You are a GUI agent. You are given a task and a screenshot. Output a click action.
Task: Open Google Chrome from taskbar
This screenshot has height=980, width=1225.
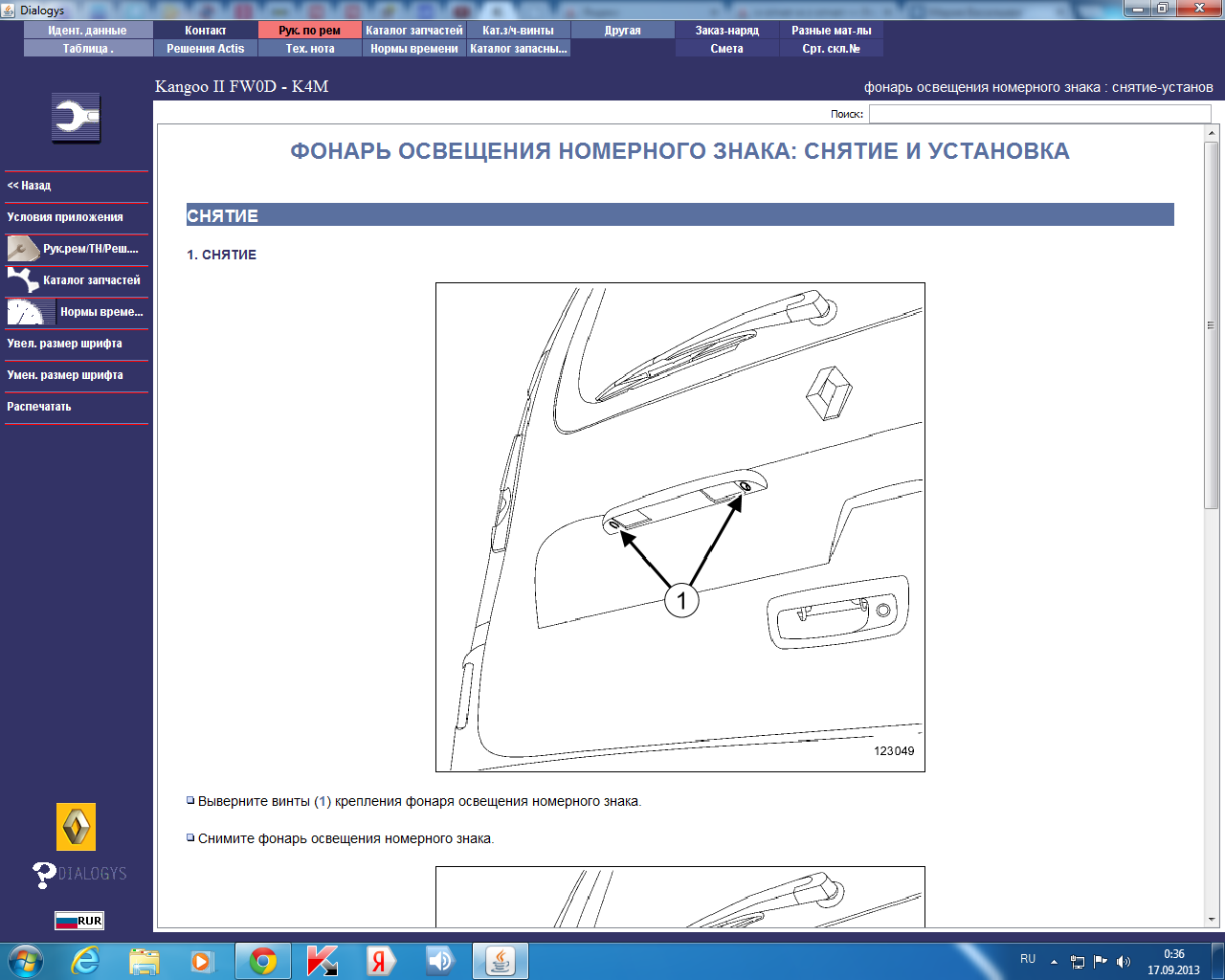[x=263, y=961]
